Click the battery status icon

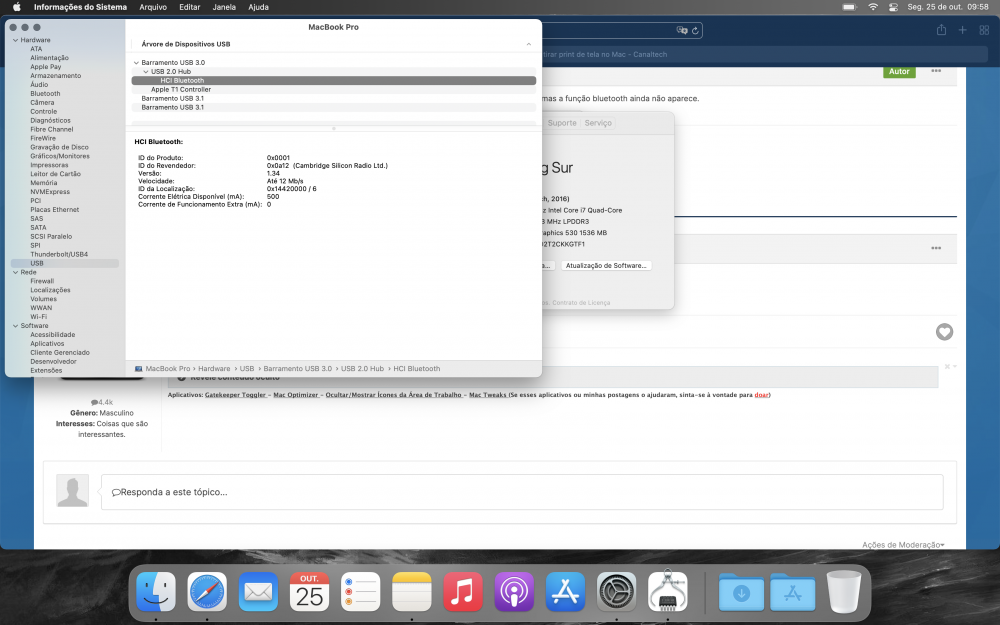pyautogui.click(x=849, y=7)
